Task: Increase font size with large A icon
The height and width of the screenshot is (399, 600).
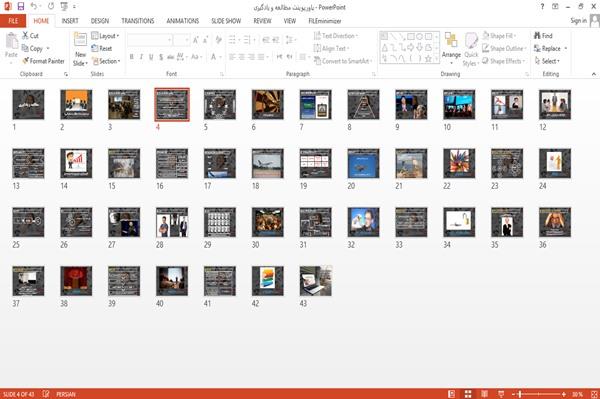Action: pos(196,40)
